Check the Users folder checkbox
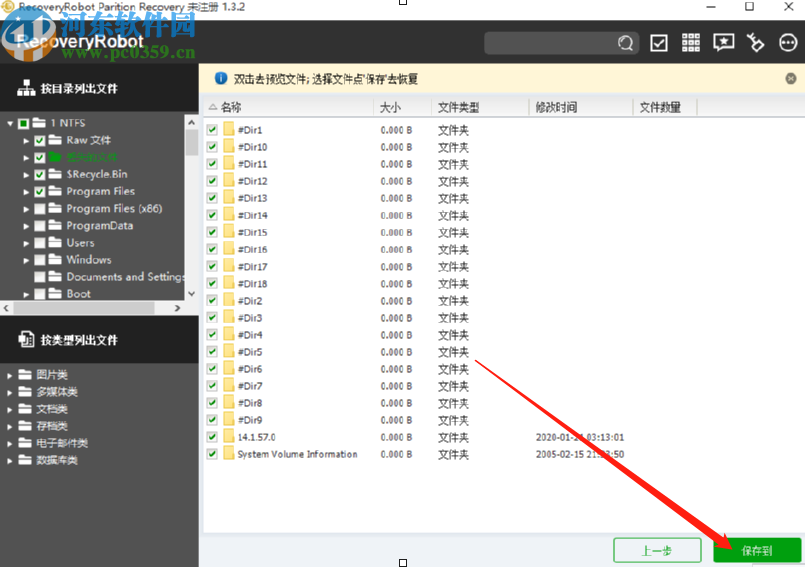Viewport: 805px width, 567px height. click(40, 243)
